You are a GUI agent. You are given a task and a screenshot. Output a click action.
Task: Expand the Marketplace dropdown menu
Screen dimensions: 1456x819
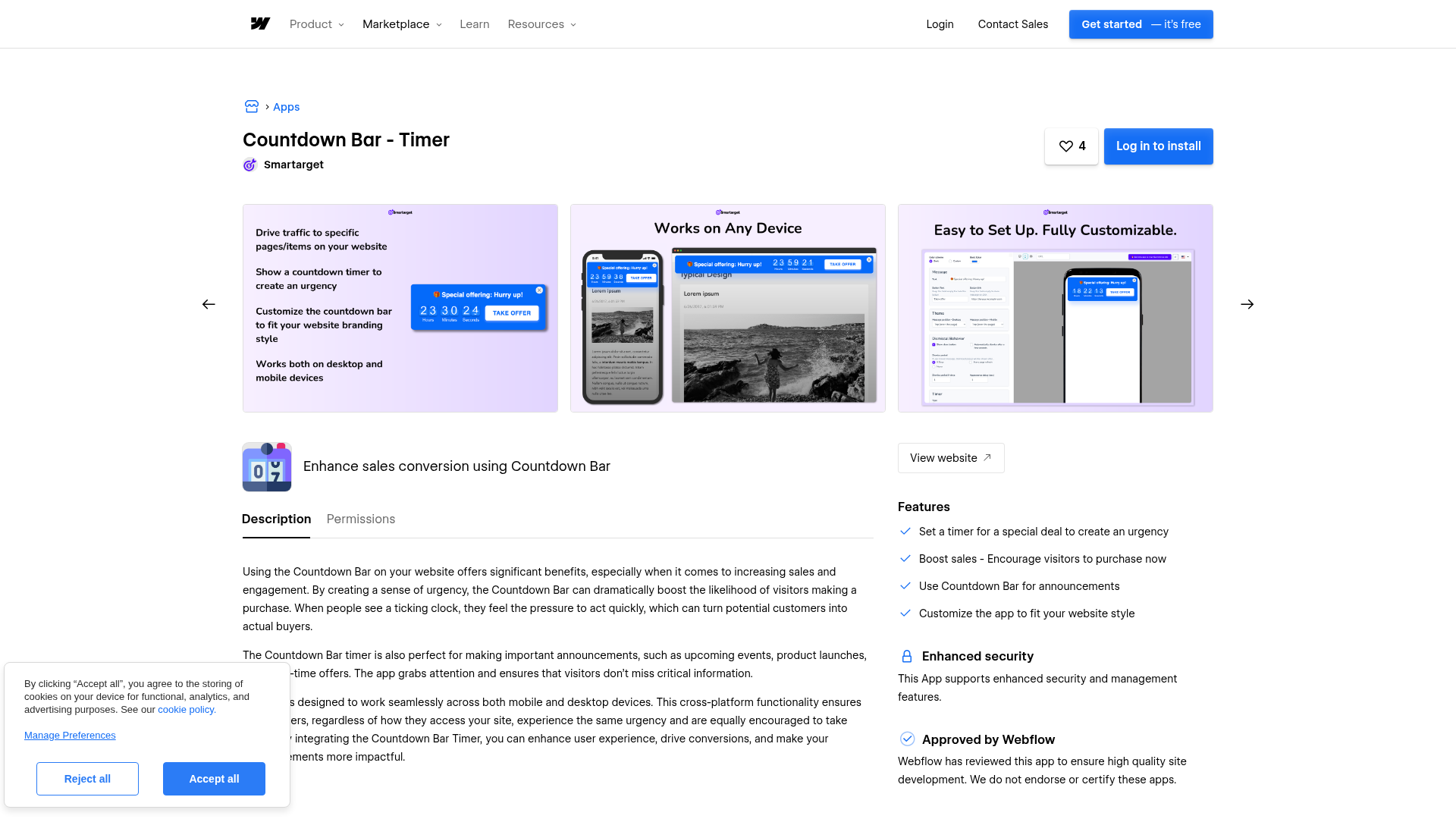pos(401,24)
